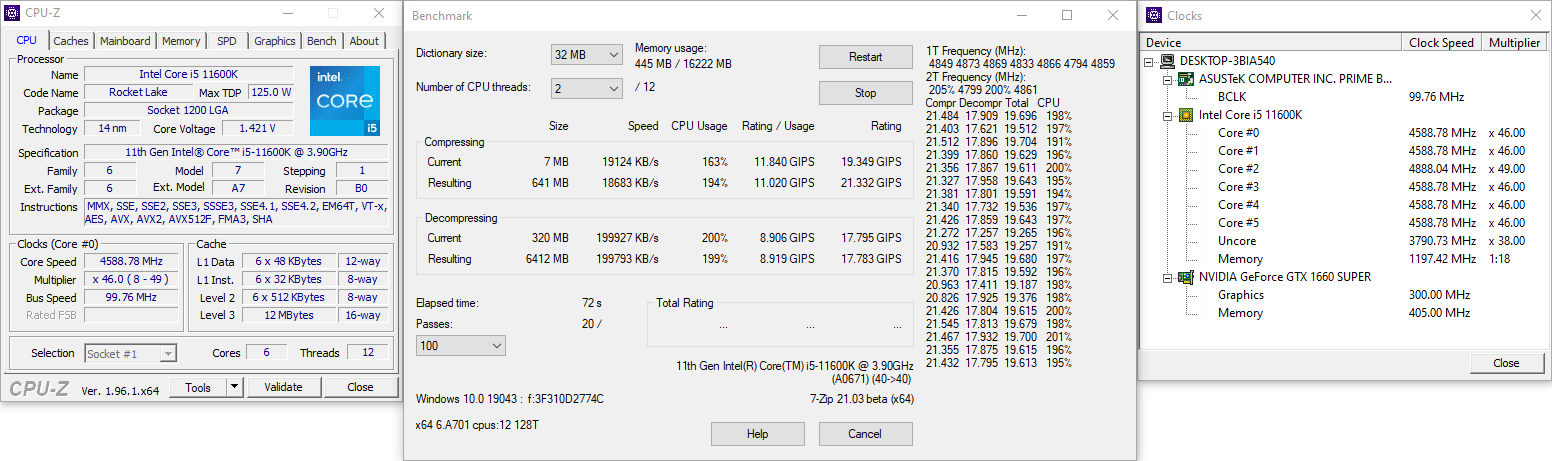Viewport: 1552px width, 461px height.
Task: Click the CPU-Z title bar app icon
Action: [11, 14]
